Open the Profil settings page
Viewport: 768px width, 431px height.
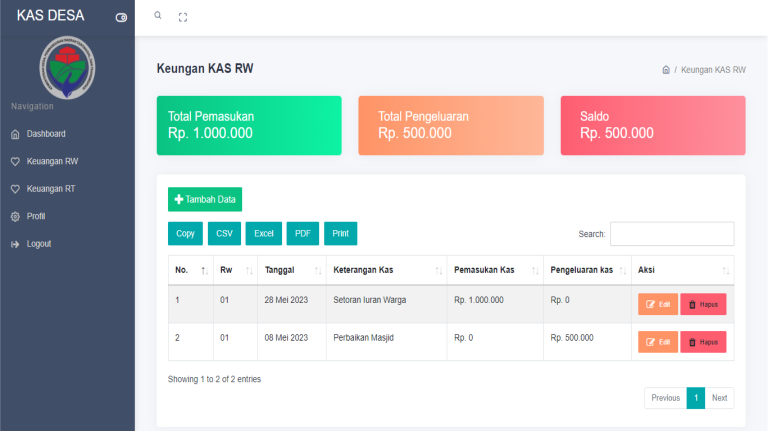pyautogui.click(x=36, y=216)
